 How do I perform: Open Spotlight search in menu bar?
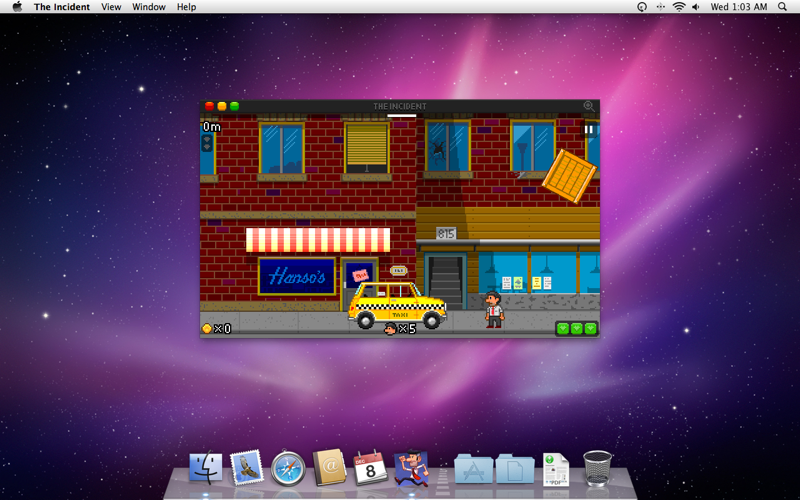coord(782,7)
